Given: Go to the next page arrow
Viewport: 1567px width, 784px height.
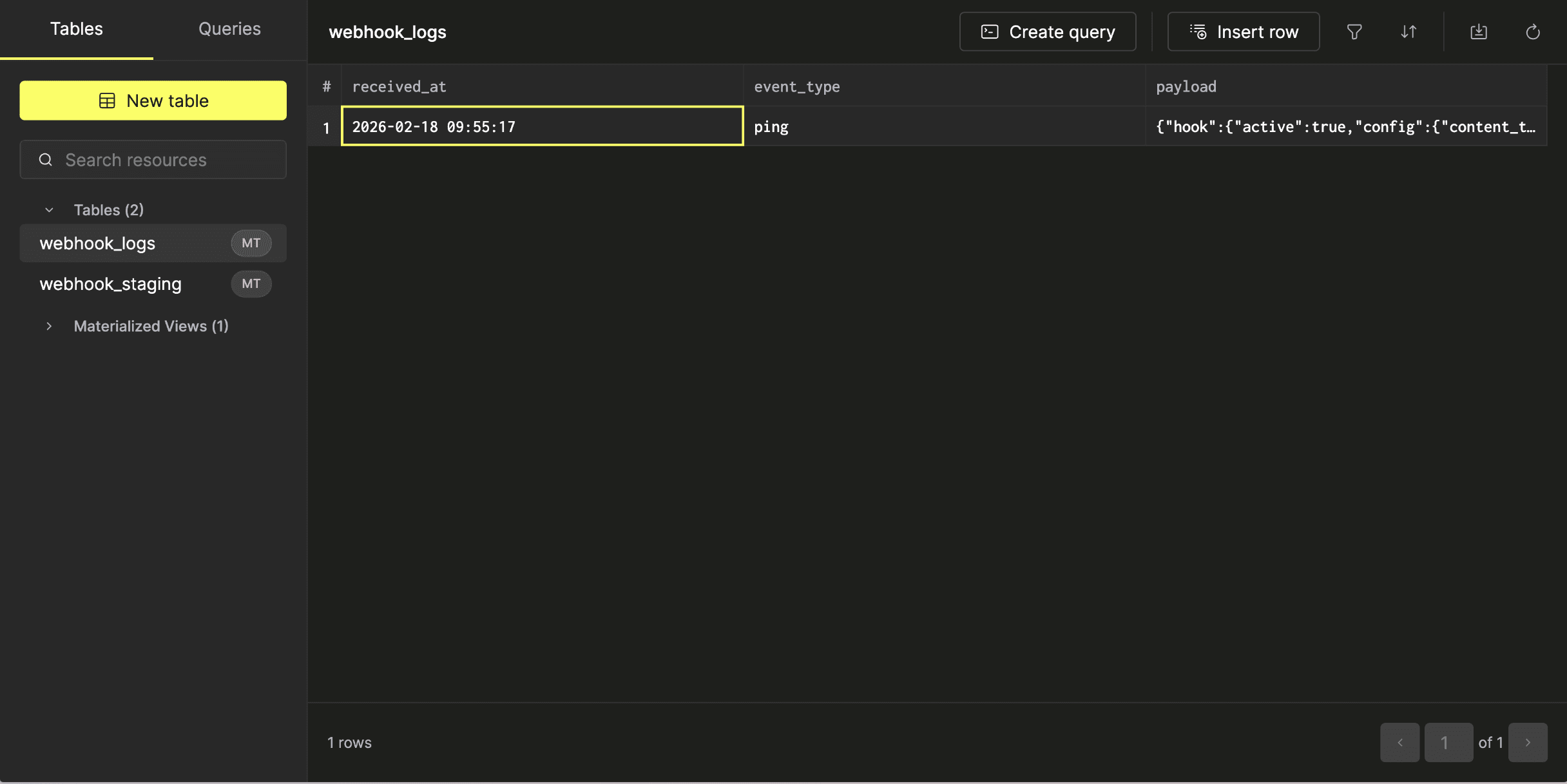Looking at the screenshot, I should pos(1528,742).
